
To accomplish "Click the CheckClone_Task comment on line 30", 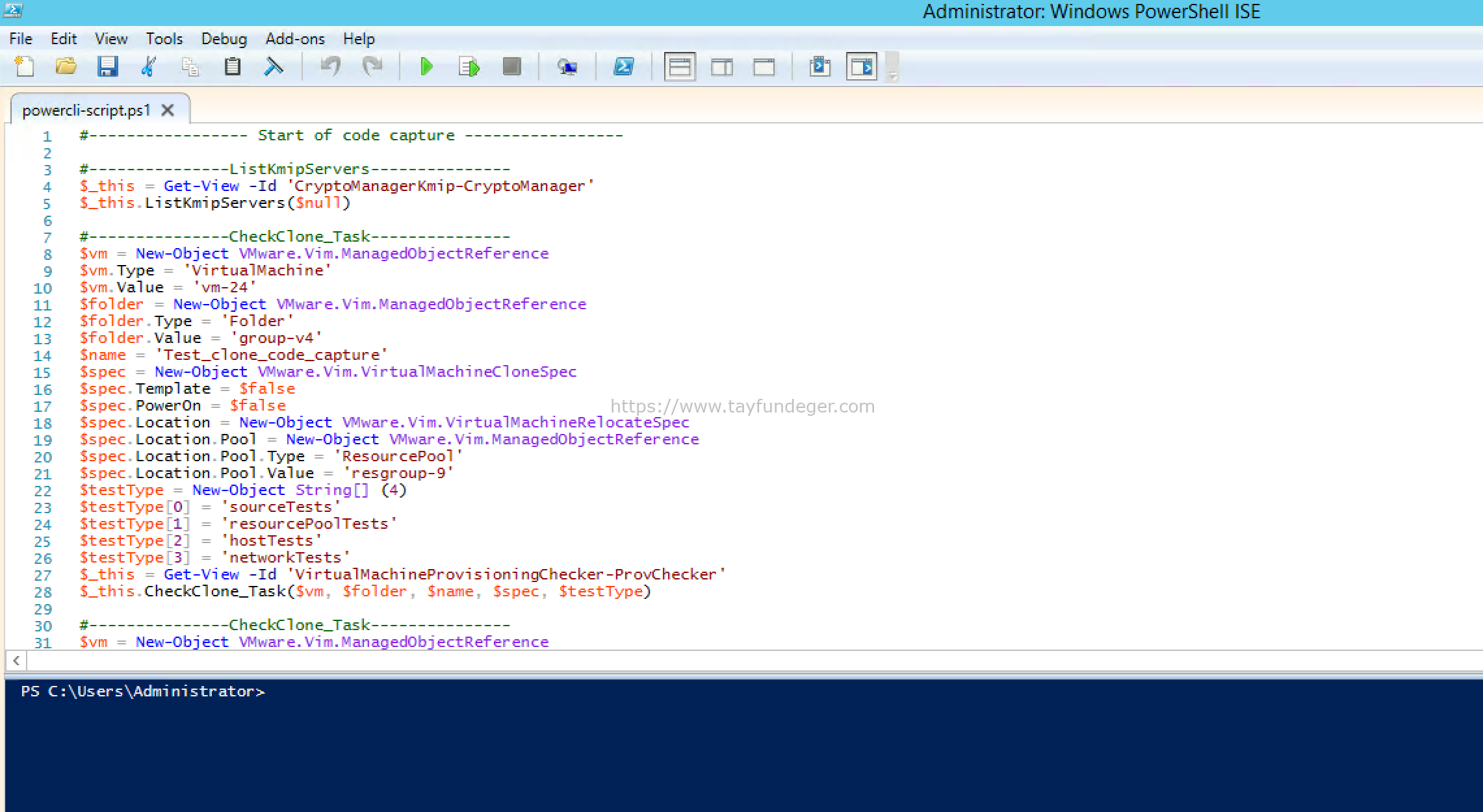I will [294, 626].
